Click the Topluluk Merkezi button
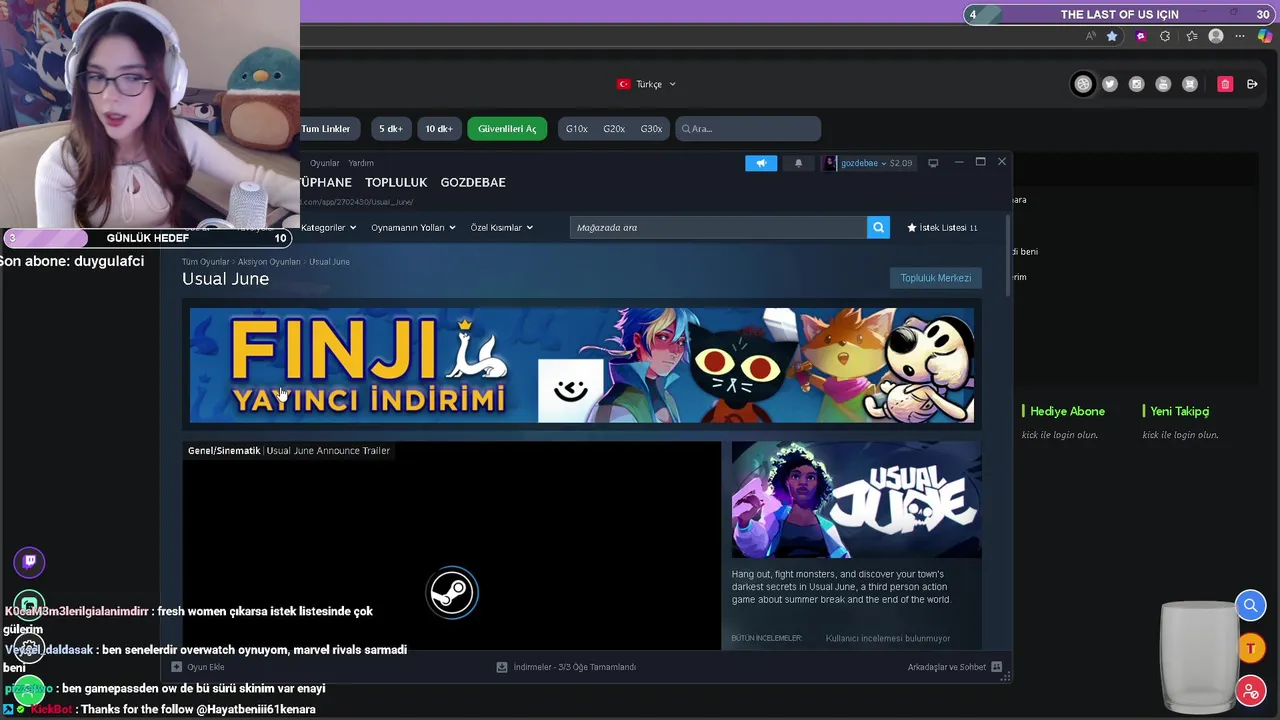This screenshot has width=1280, height=720. point(936,278)
